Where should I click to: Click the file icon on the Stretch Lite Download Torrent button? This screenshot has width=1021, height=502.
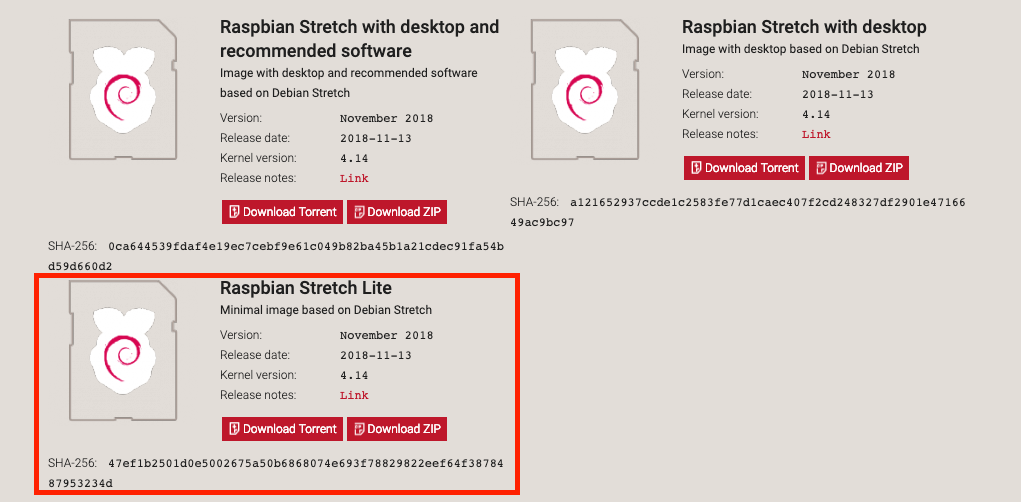point(235,429)
